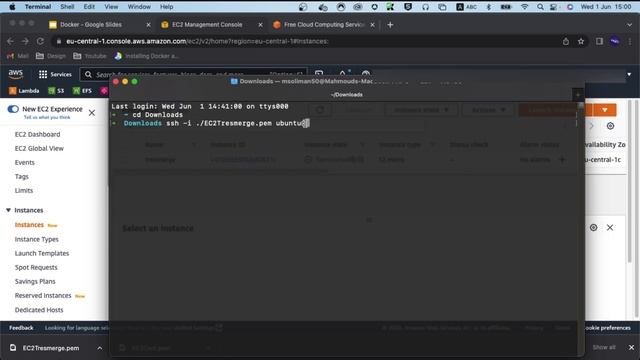Screen dimensions: 640x360
Task: Dismiss the New EC2 Experience banner
Action: (92, 113)
